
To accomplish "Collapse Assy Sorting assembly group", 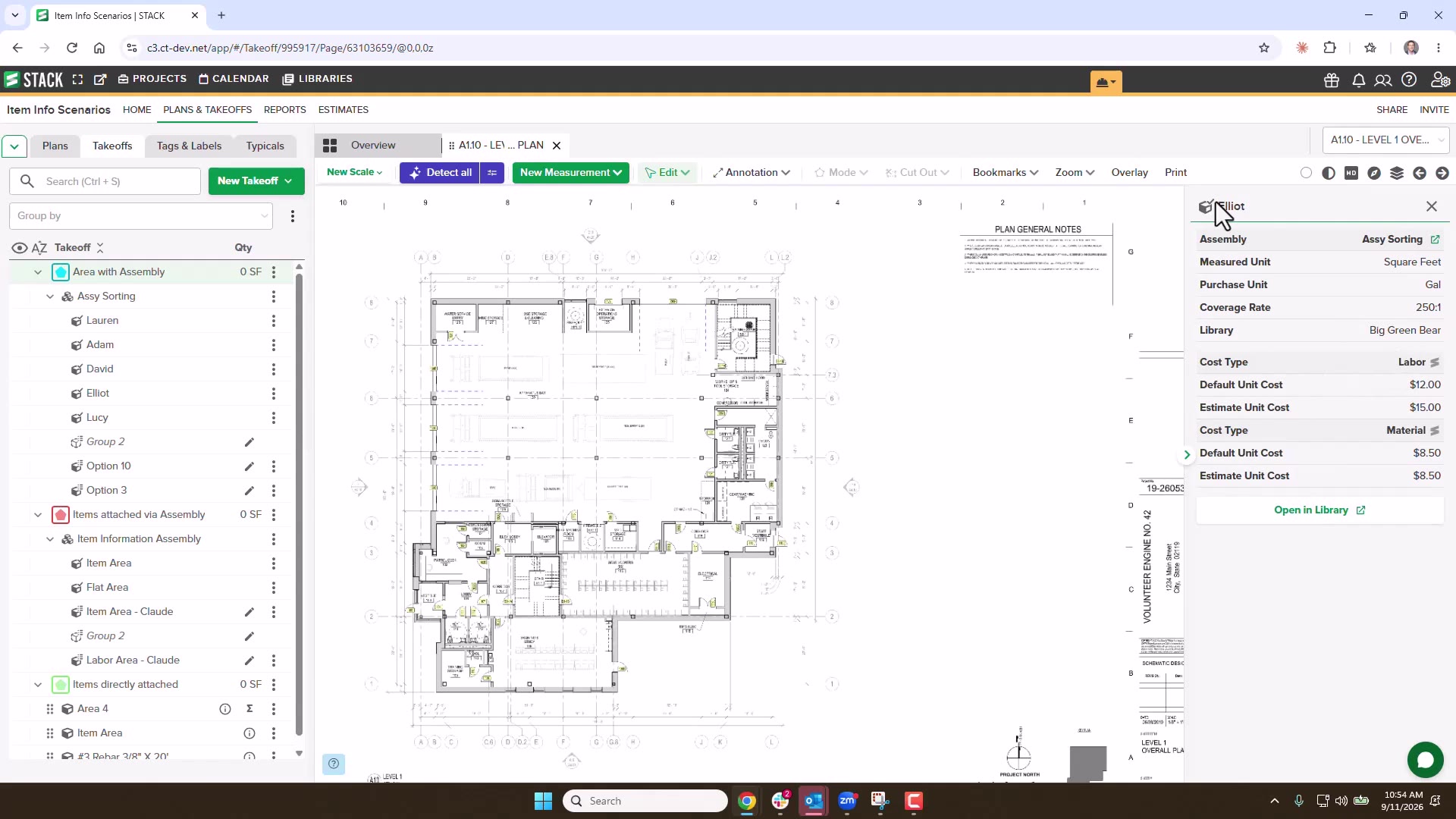I will 50,297.
